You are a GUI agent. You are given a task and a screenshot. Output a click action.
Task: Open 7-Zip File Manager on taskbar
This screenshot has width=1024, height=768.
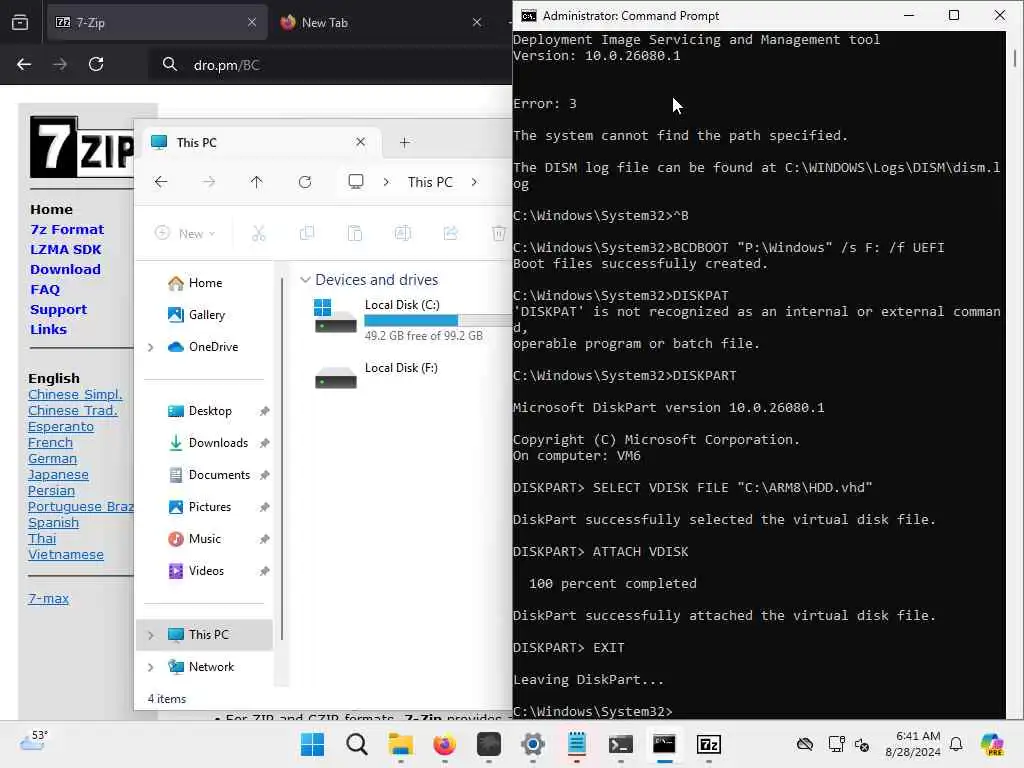coord(709,744)
